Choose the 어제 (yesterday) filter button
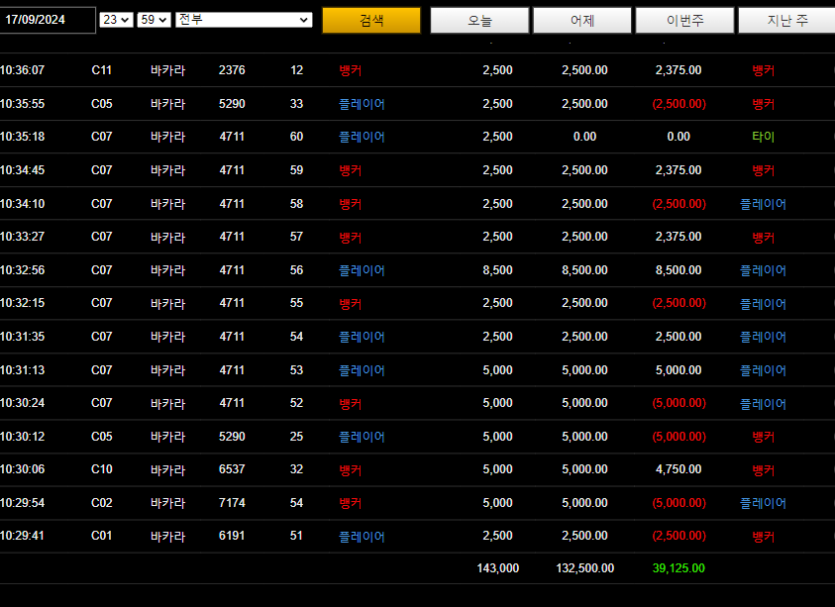The image size is (835, 607). (x=582, y=20)
